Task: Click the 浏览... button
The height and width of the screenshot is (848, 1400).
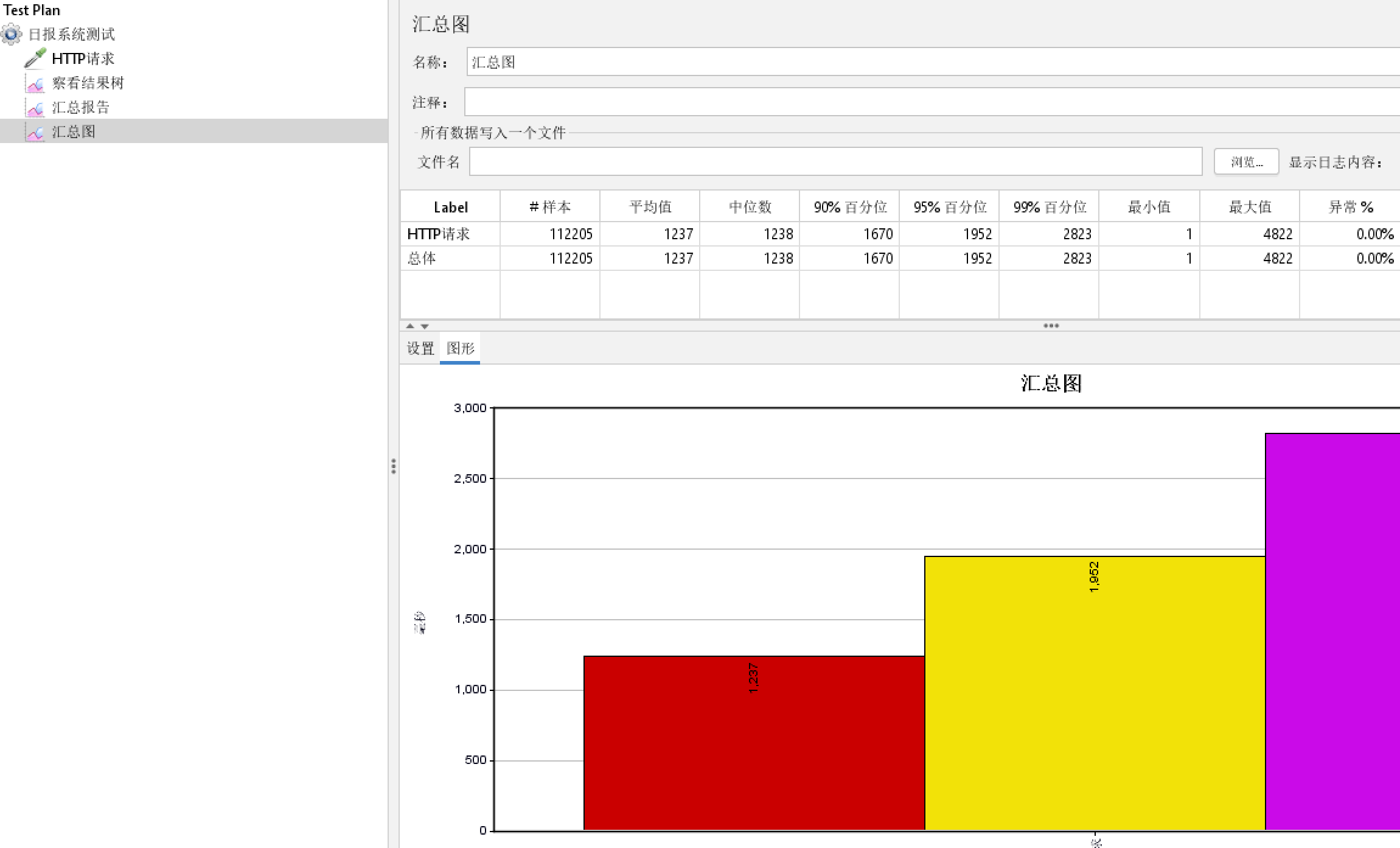Action: pyautogui.click(x=1246, y=162)
